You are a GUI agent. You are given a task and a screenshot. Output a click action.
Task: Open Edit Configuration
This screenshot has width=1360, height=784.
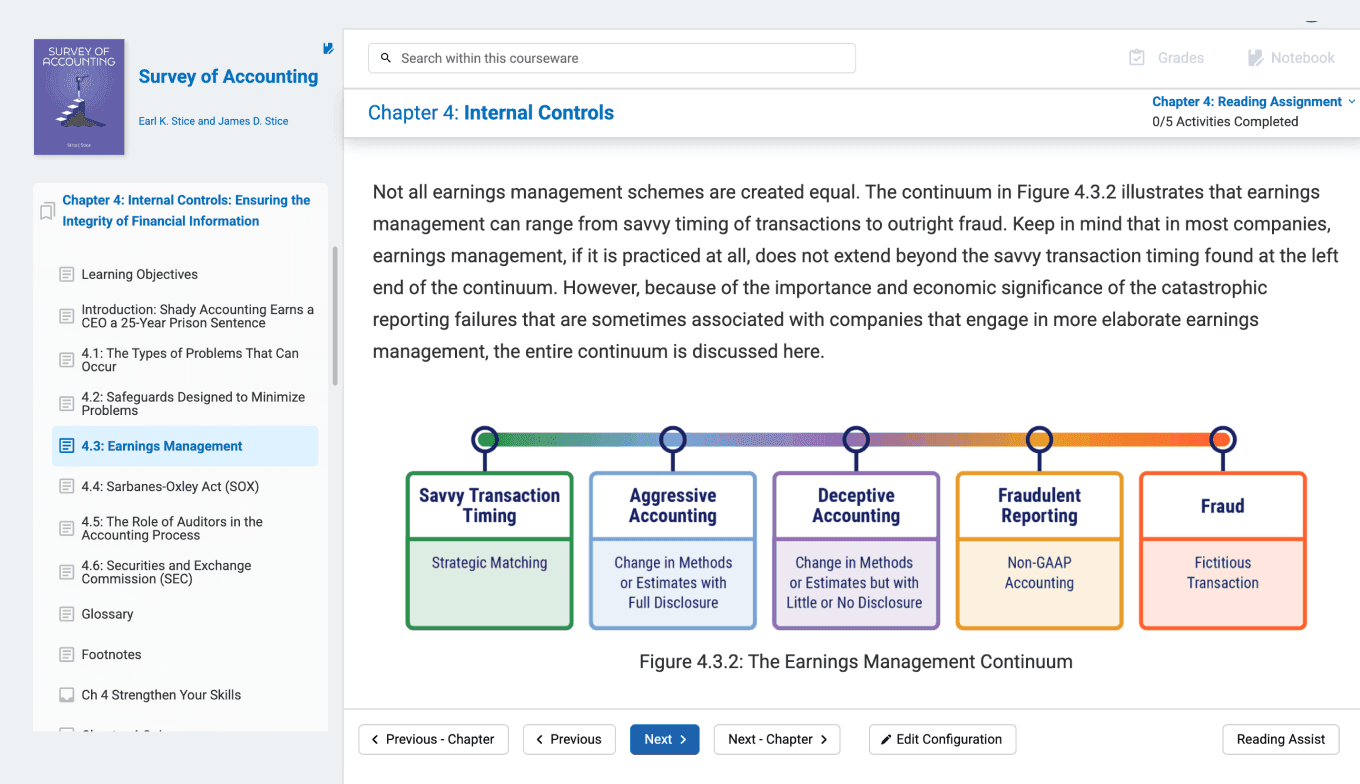(x=942, y=740)
